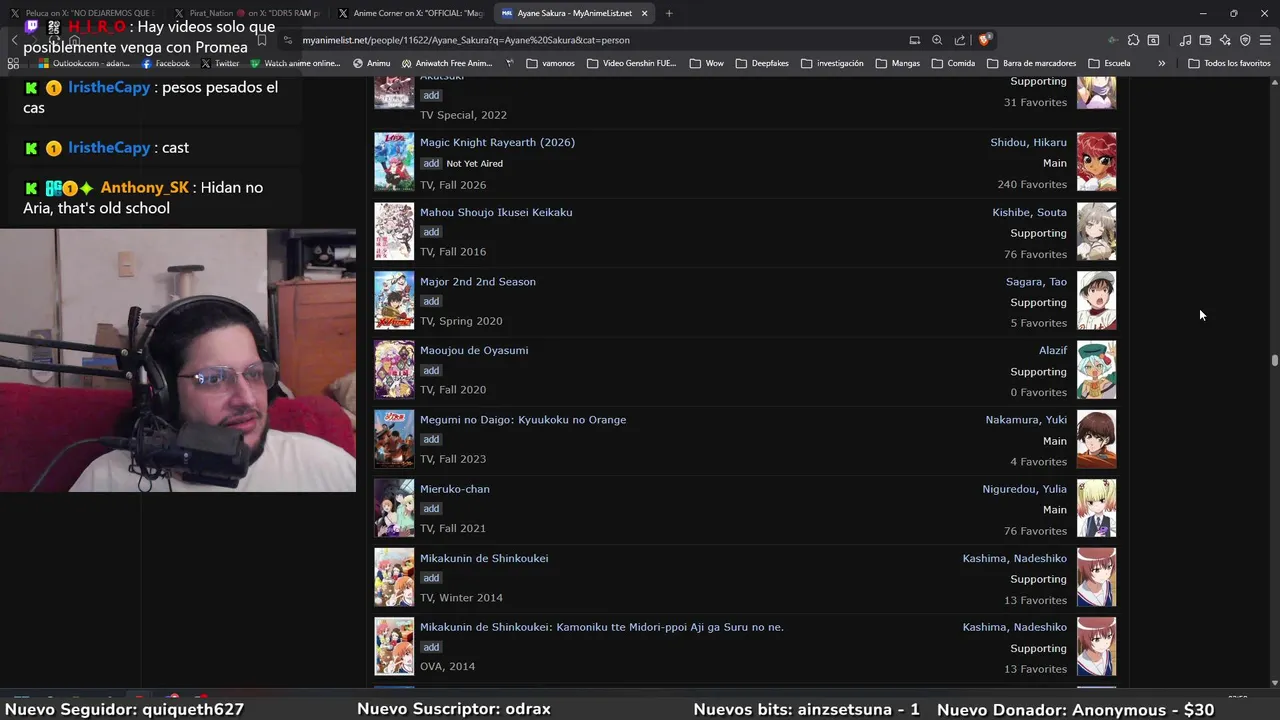Close the Ayane Sakura MyAnimeList tab

(644, 13)
